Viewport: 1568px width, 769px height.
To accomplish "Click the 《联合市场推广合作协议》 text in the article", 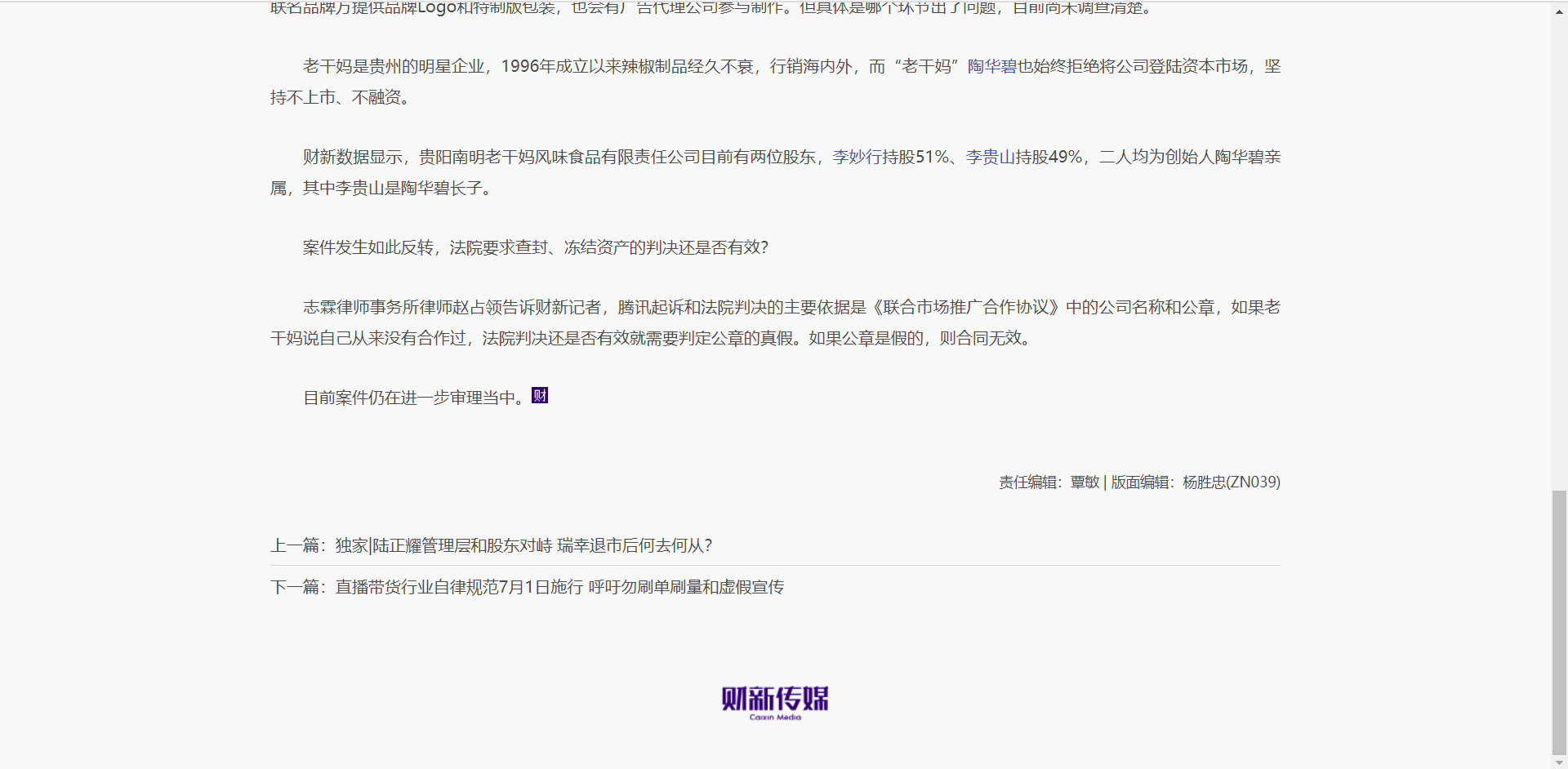I will coord(964,307).
